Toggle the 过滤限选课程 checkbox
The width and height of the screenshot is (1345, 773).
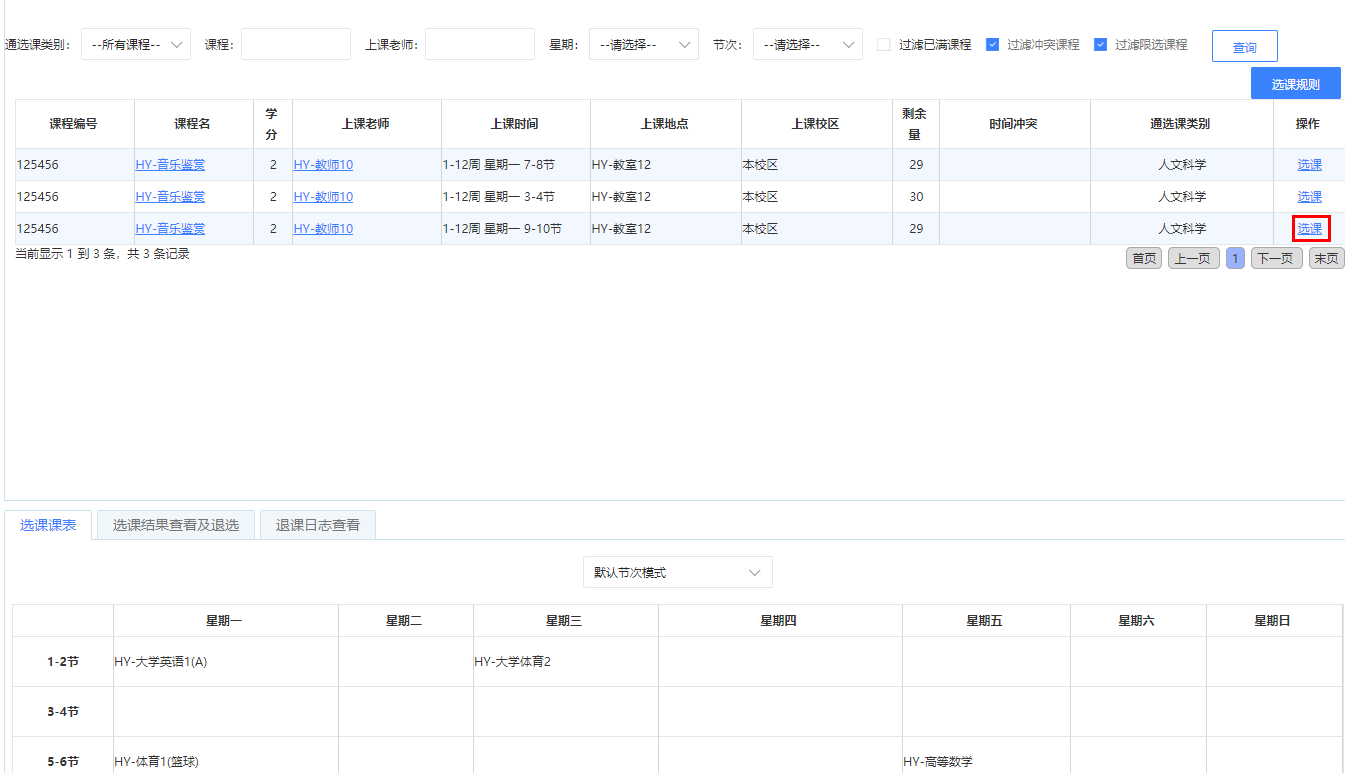click(x=1100, y=45)
